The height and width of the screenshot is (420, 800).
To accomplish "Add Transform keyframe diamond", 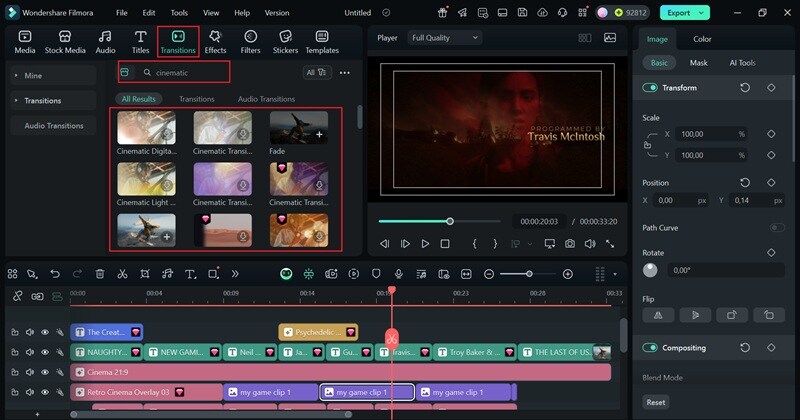I will pyautogui.click(x=771, y=88).
